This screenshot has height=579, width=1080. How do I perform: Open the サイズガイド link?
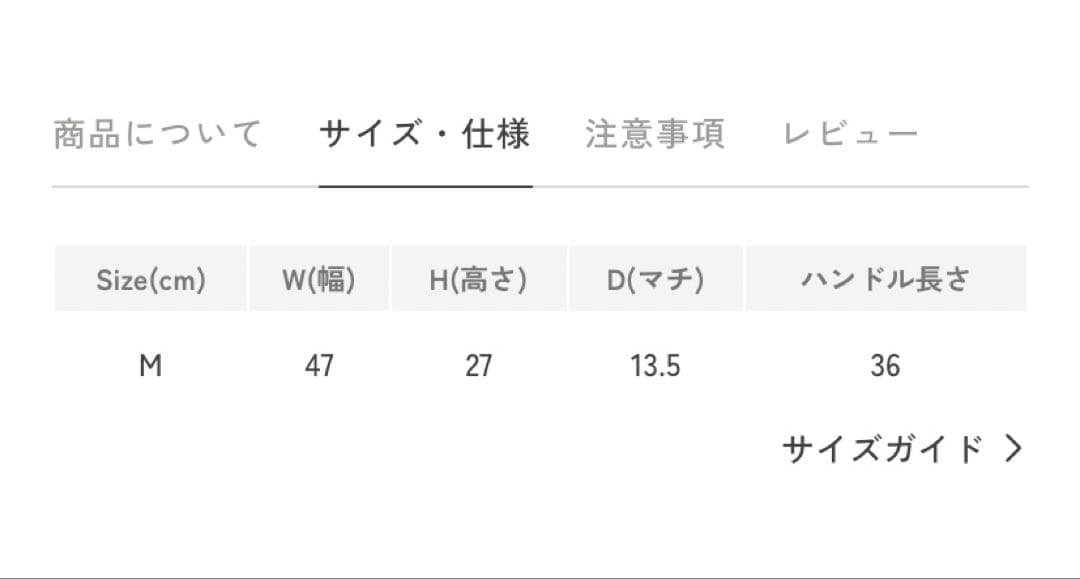coord(880,448)
